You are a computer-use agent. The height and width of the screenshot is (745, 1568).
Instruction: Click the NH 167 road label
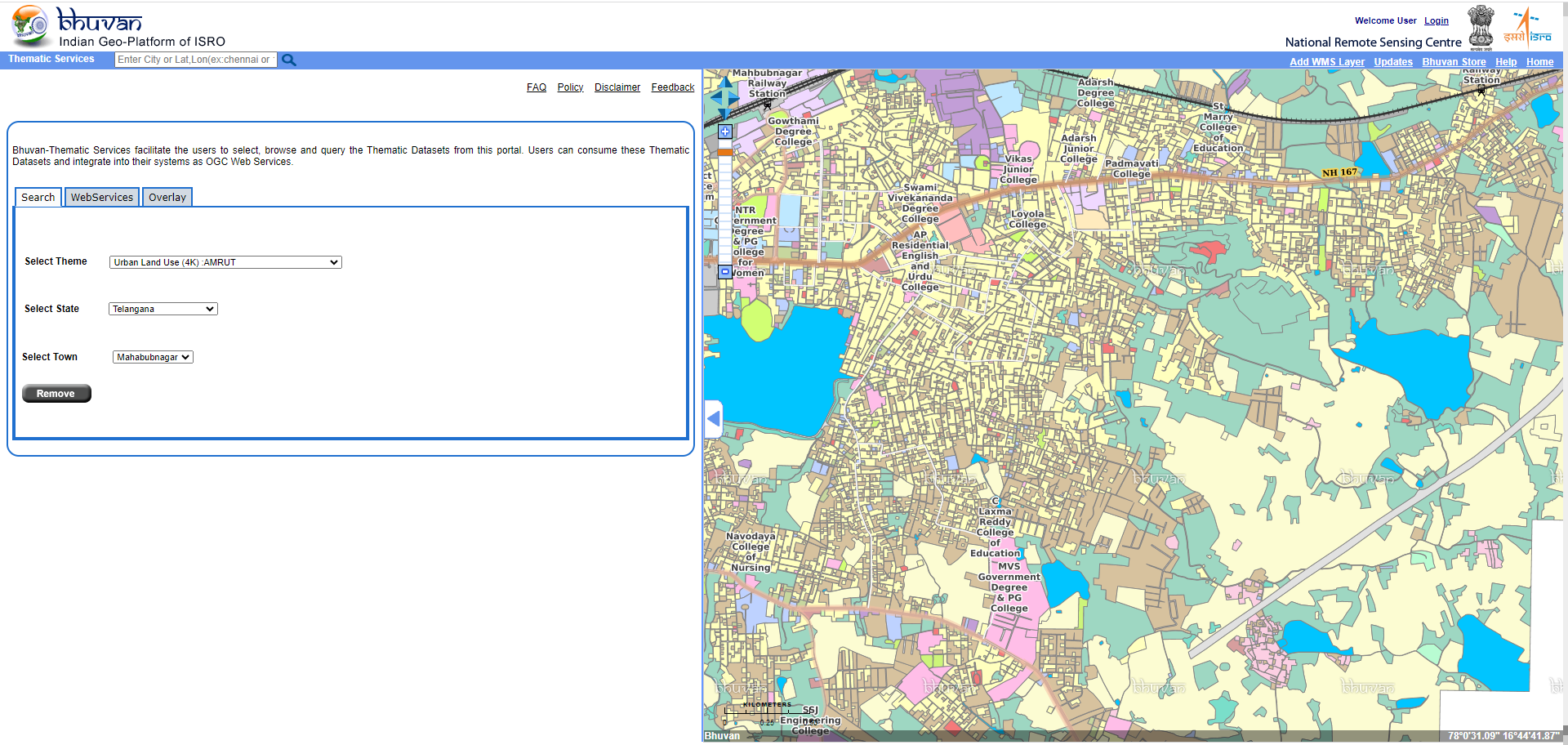[1339, 172]
